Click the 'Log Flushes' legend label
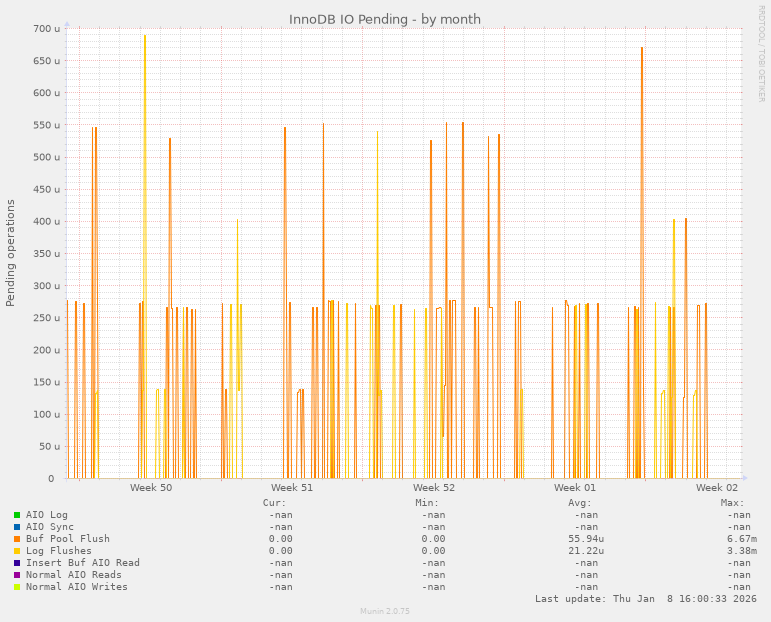Viewport: 771px width, 622px height. pyautogui.click(x=59, y=551)
